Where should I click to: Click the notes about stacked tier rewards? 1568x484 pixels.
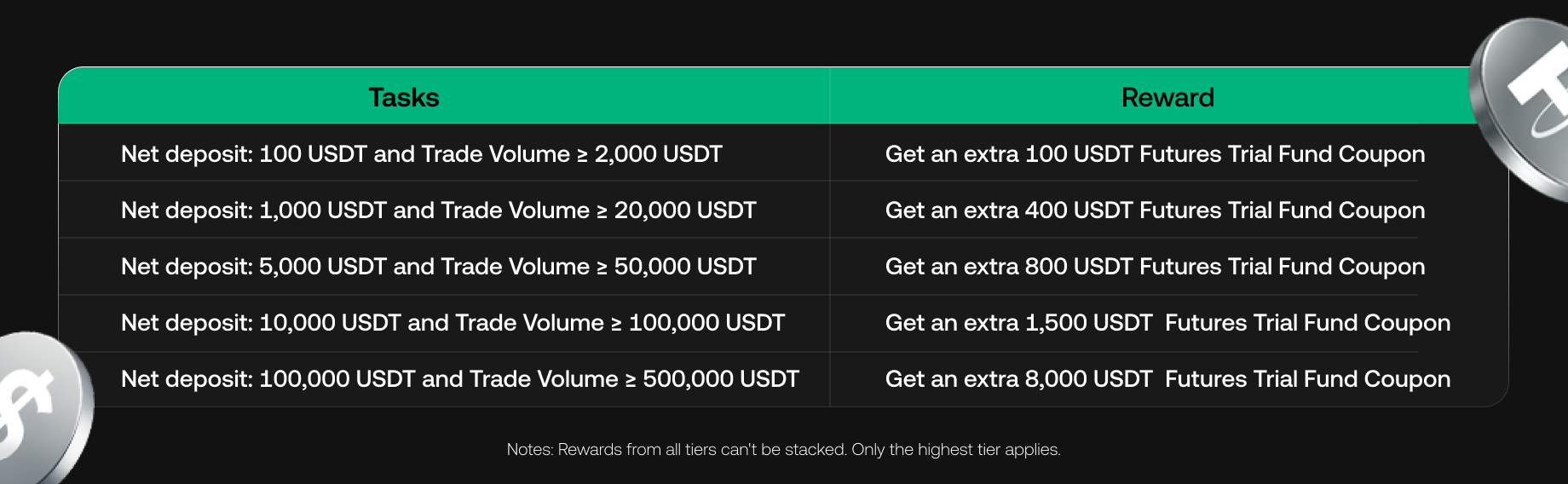point(783,450)
